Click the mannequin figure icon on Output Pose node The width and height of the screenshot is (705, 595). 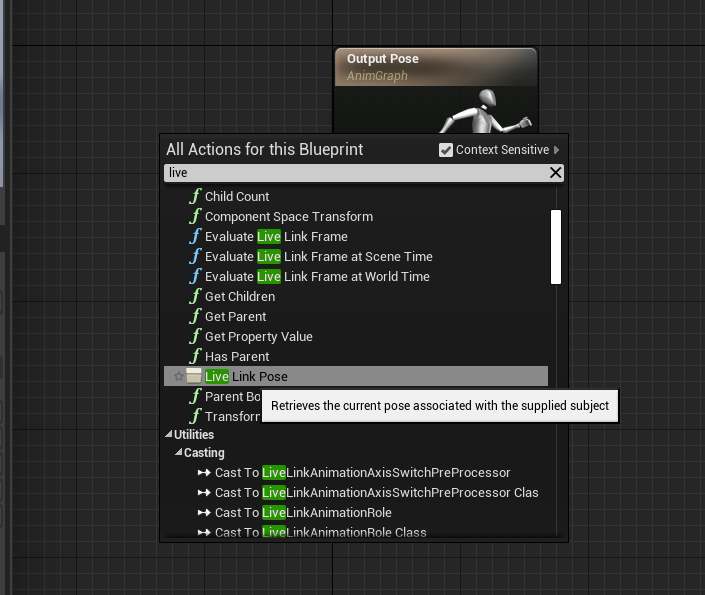pyautogui.click(x=485, y=111)
